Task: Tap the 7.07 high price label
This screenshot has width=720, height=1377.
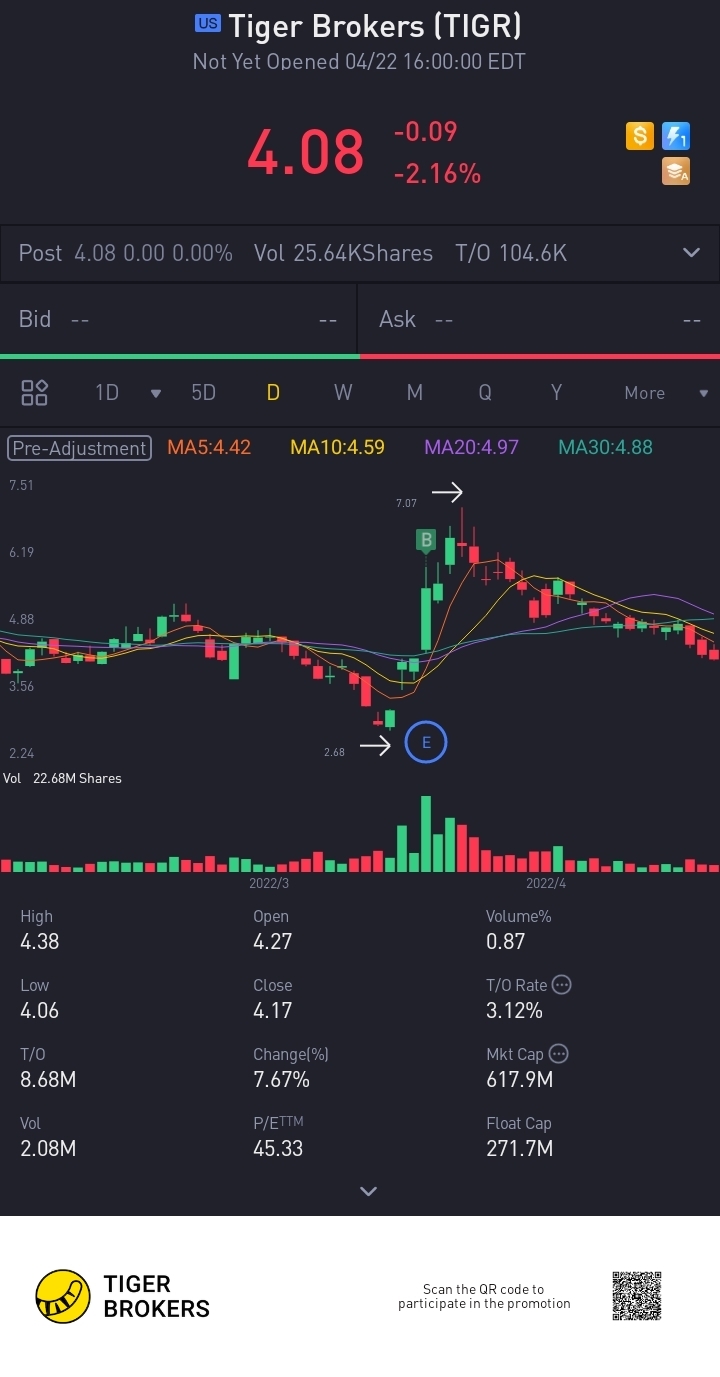Action: click(406, 504)
